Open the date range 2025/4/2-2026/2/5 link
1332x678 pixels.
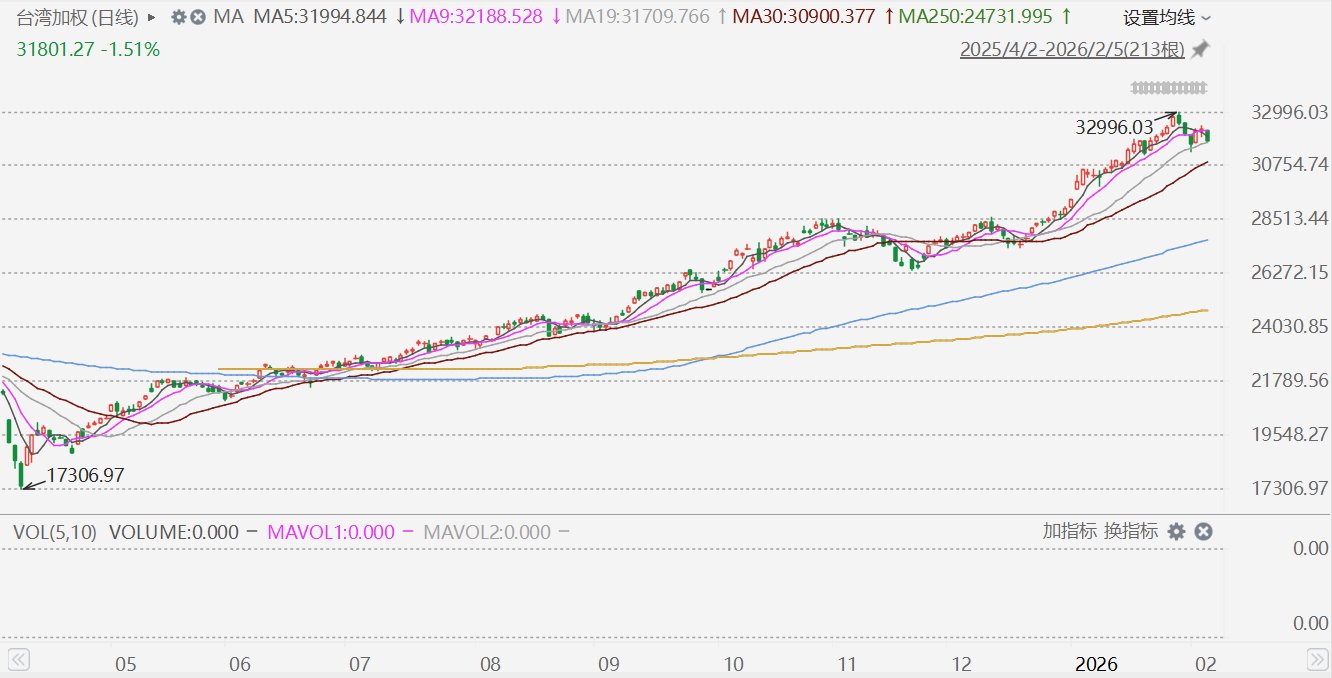click(1072, 50)
